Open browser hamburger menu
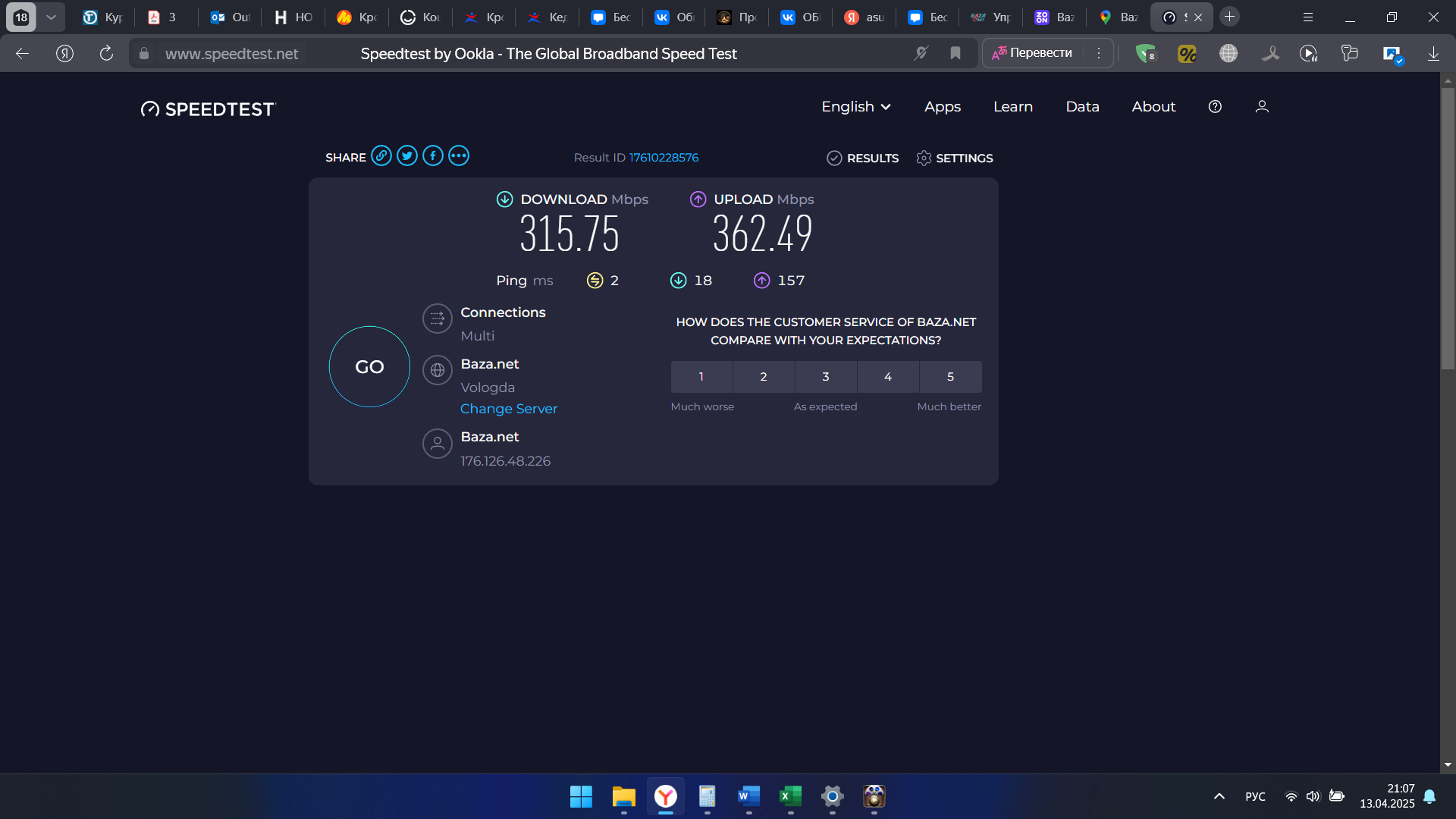This screenshot has width=1456, height=819. [1308, 17]
